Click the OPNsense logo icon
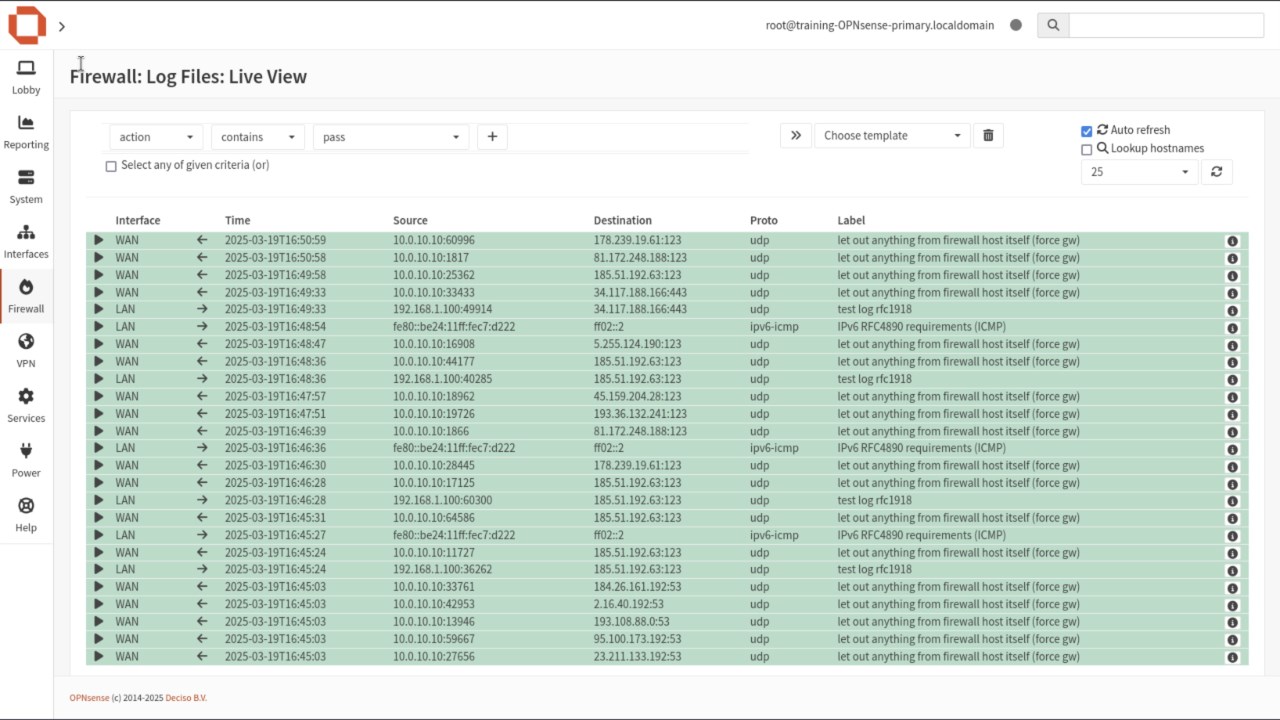This screenshot has height=720, width=1280. tap(27, 25)
